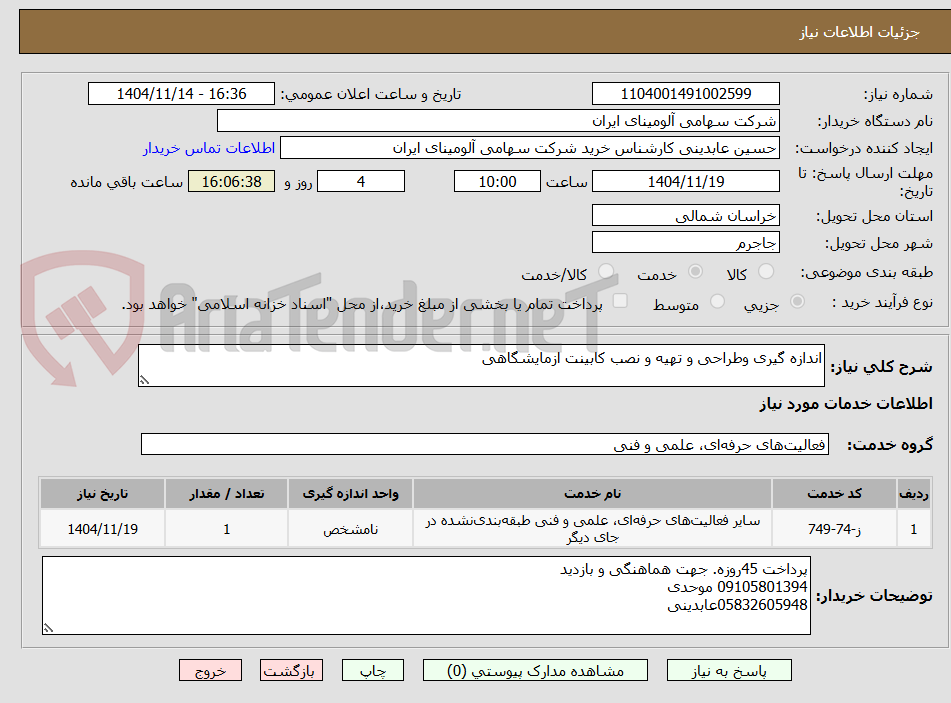Click the چاپ print button
951x703 pixels.
click(373, 671)
